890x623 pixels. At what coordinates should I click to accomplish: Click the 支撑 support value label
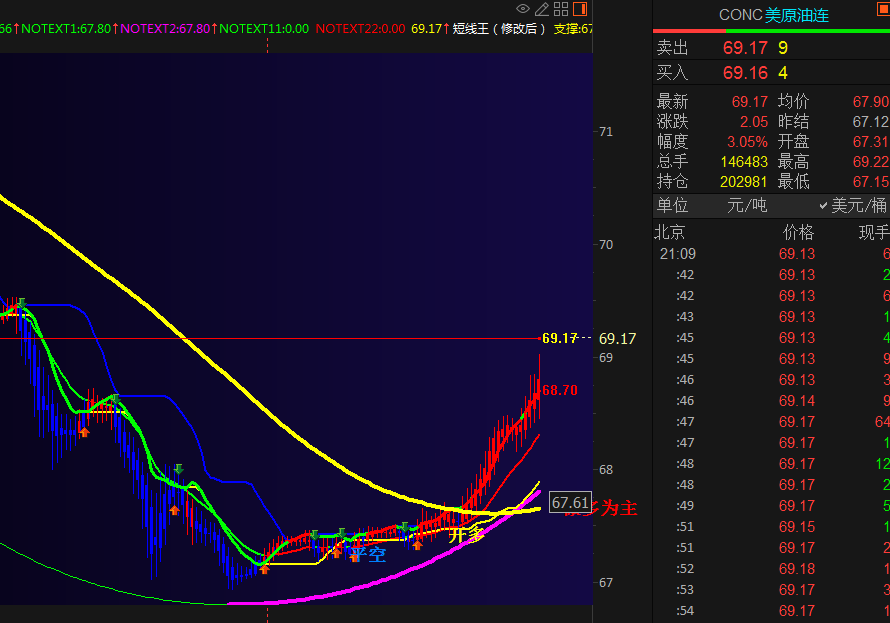(573, 28)
